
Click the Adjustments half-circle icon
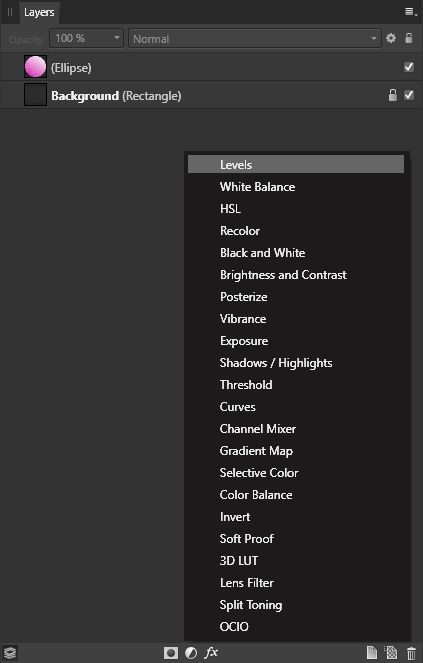pos(191,653)
